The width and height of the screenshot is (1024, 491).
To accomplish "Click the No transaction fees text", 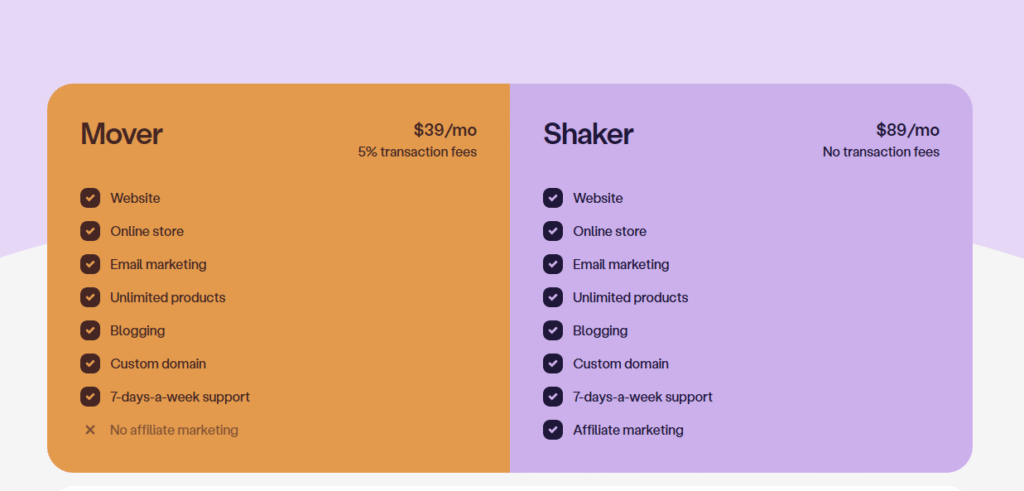I will 881,152.
